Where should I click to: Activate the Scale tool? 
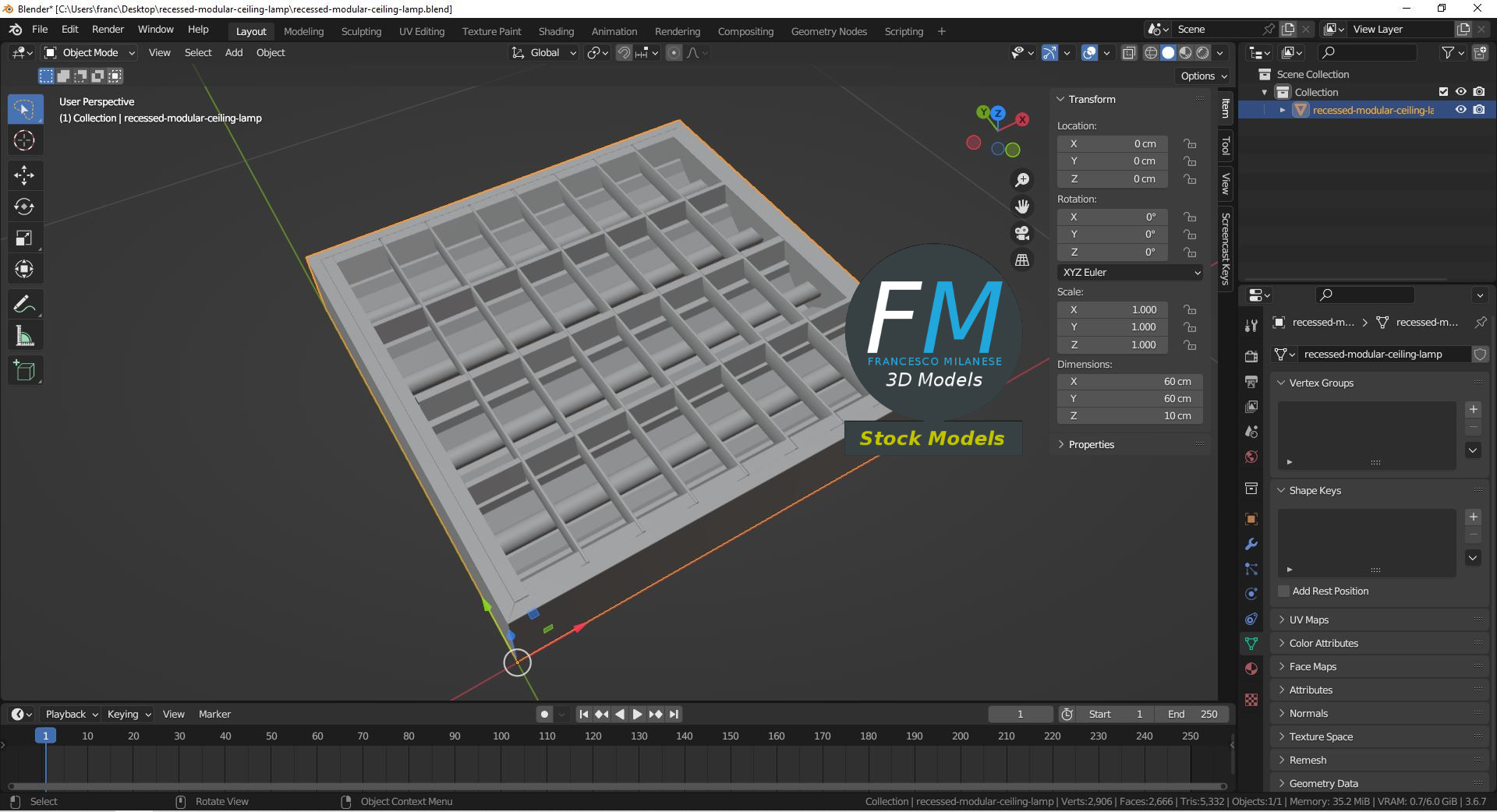pyautogui.click(x=24, y=238)
